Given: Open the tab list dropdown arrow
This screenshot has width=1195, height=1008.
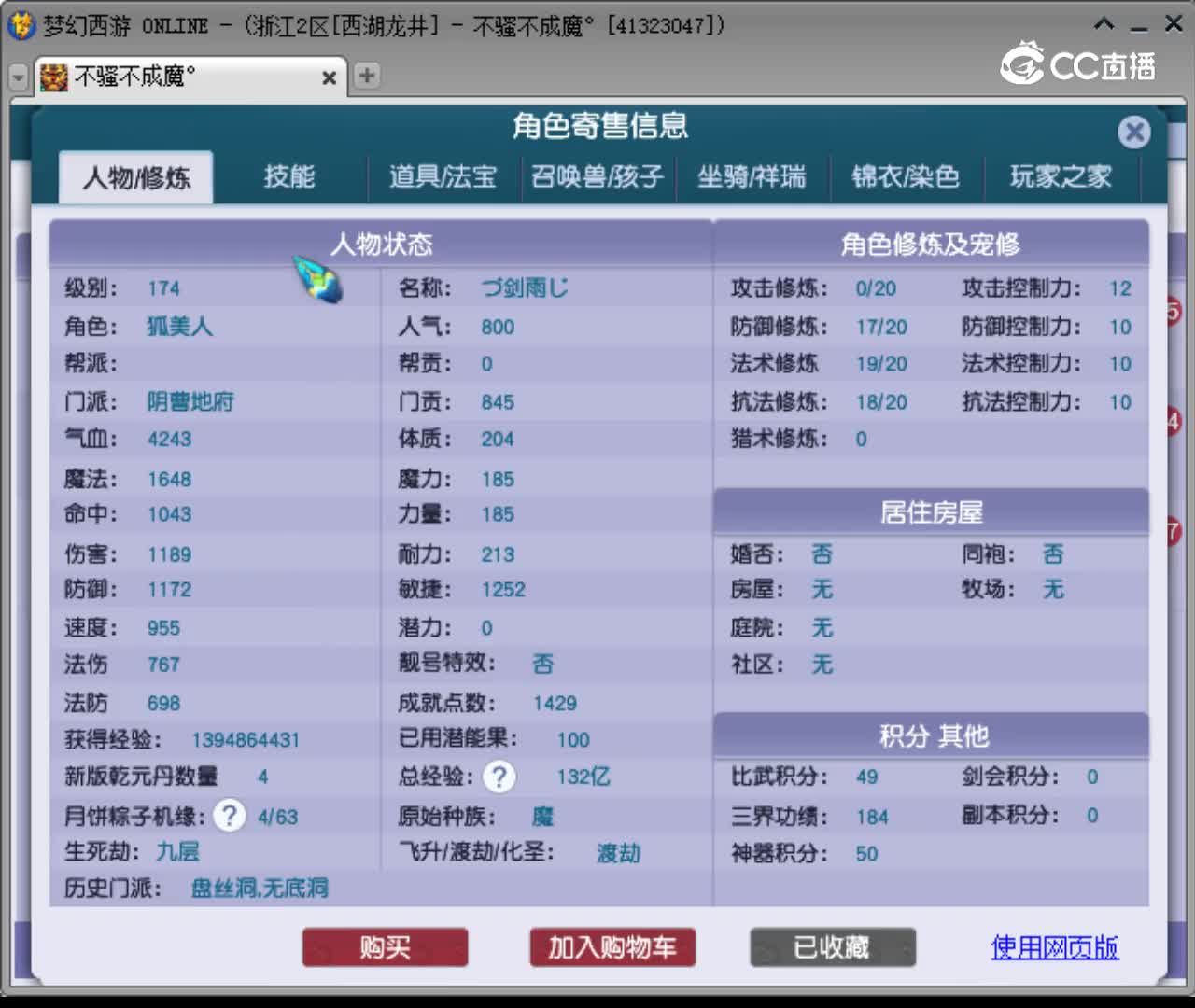Looking at the screenshot, I should click(18, 77).
